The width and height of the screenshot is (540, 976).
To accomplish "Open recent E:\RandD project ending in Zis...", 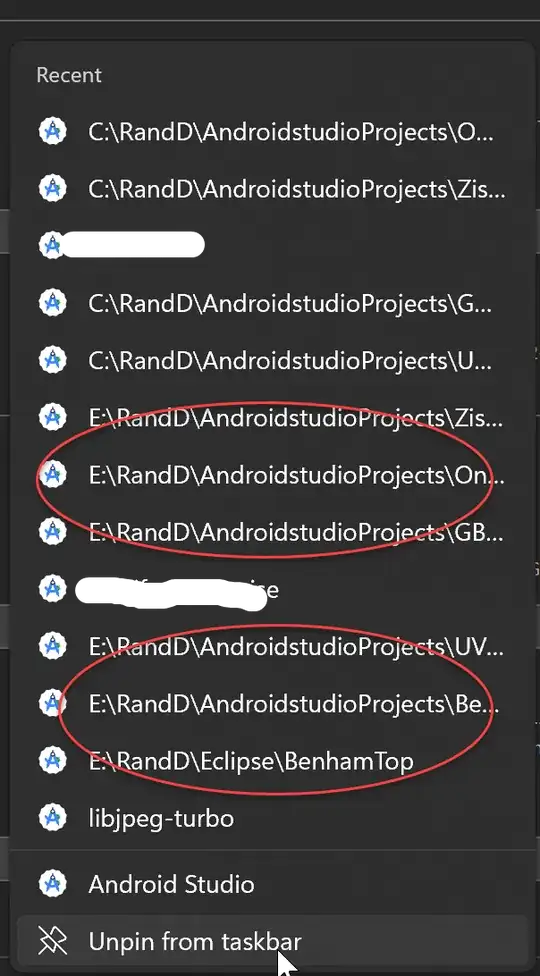I will (274, 418).
